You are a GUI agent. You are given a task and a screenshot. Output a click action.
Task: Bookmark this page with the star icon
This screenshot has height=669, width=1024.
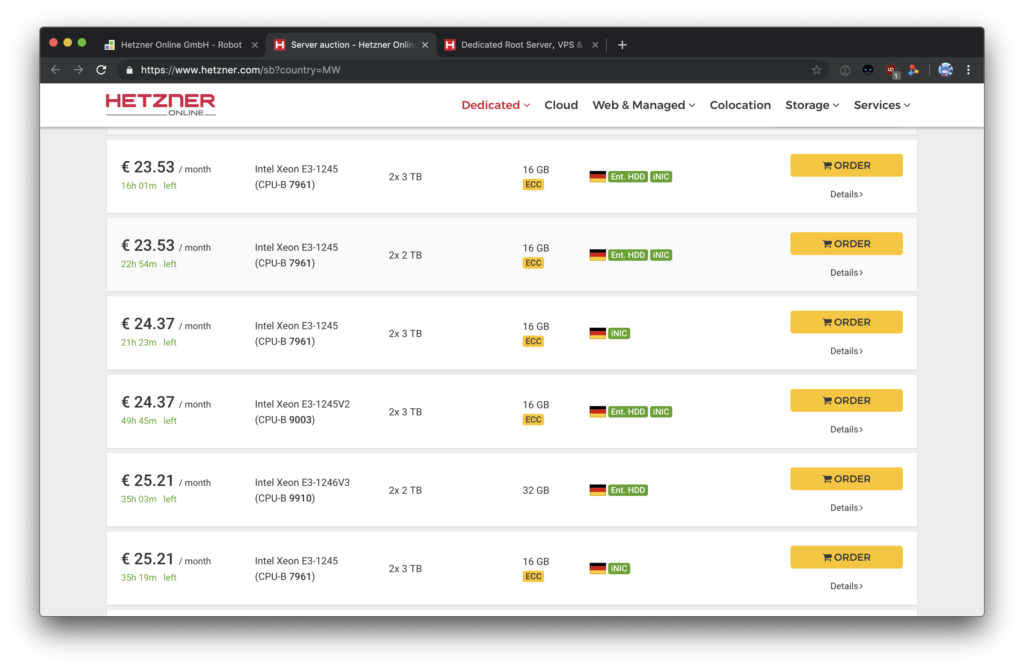point(816,70)
